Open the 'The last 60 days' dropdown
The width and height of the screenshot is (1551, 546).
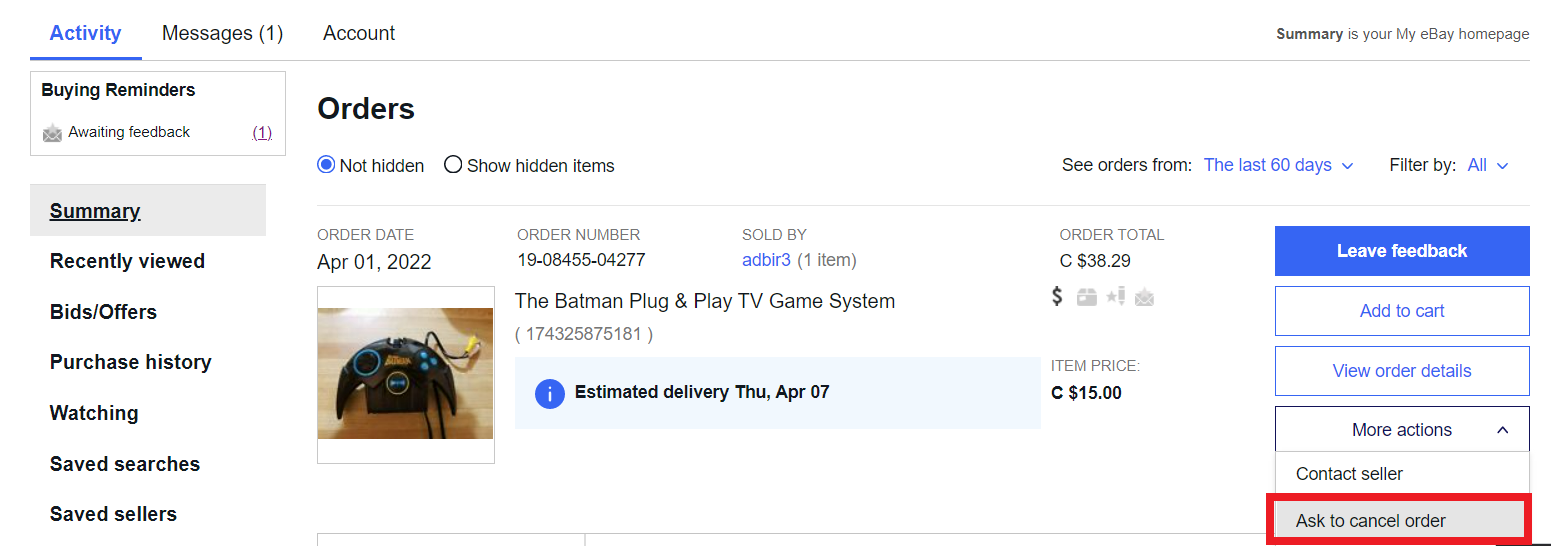1278,165
